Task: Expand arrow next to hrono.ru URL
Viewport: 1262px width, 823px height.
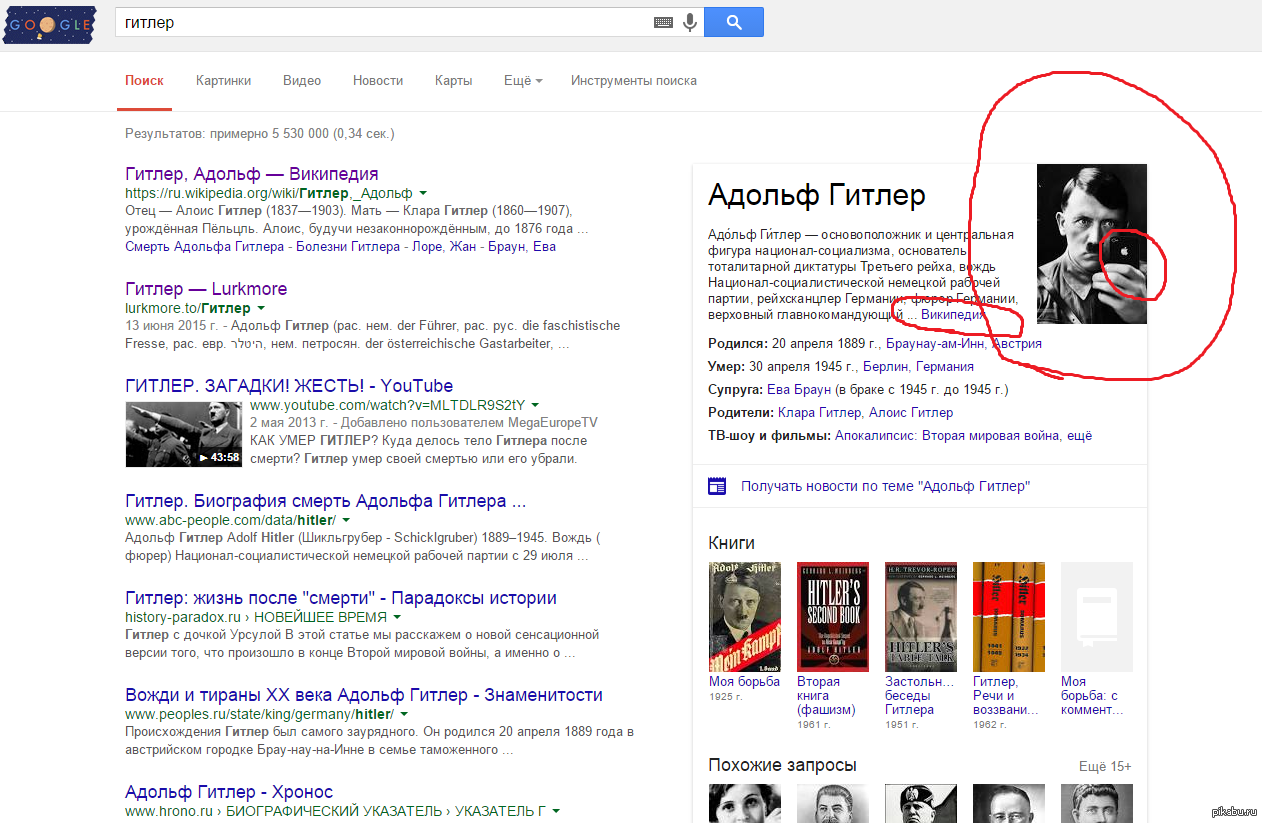Action: 555,811
